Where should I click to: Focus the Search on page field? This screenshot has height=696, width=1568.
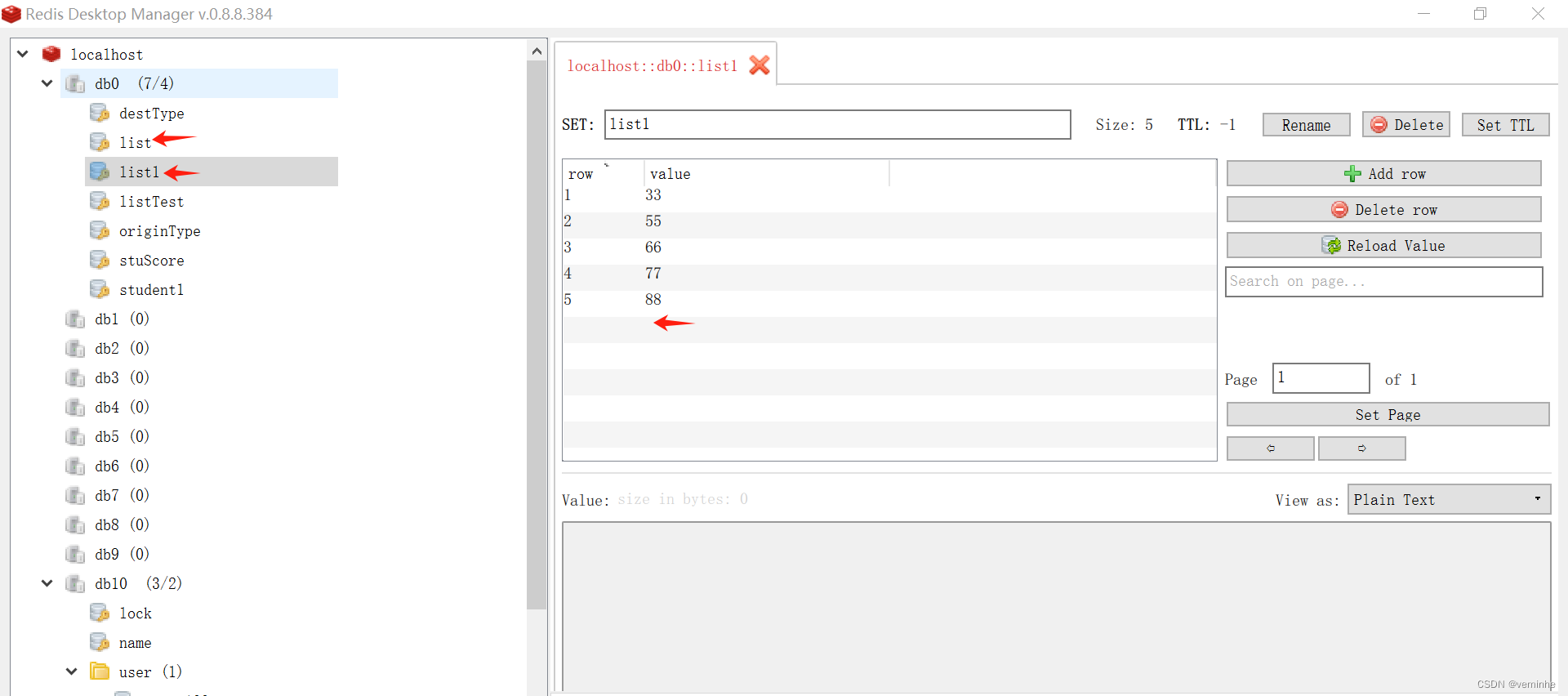(x=1383, y=282)
